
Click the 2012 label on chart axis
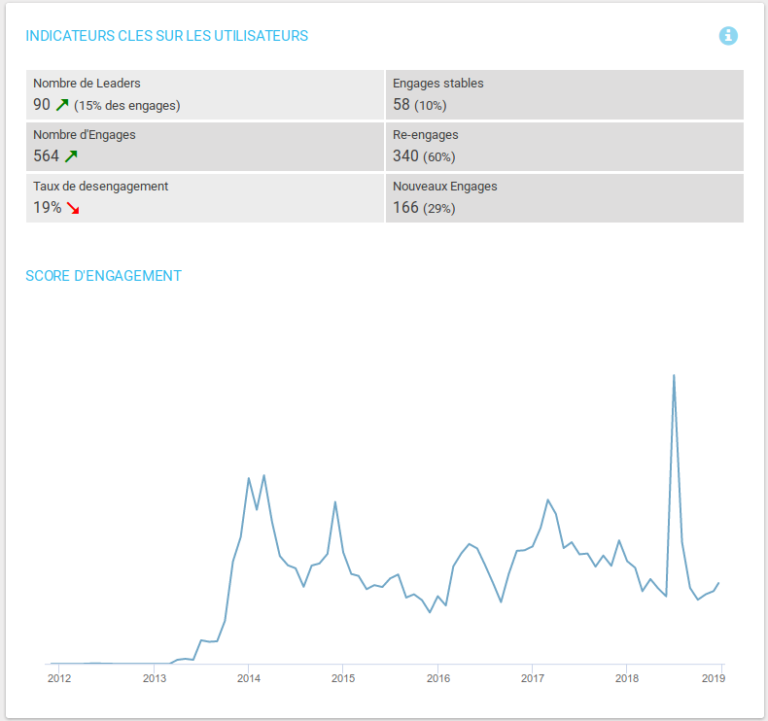point(59,679)
